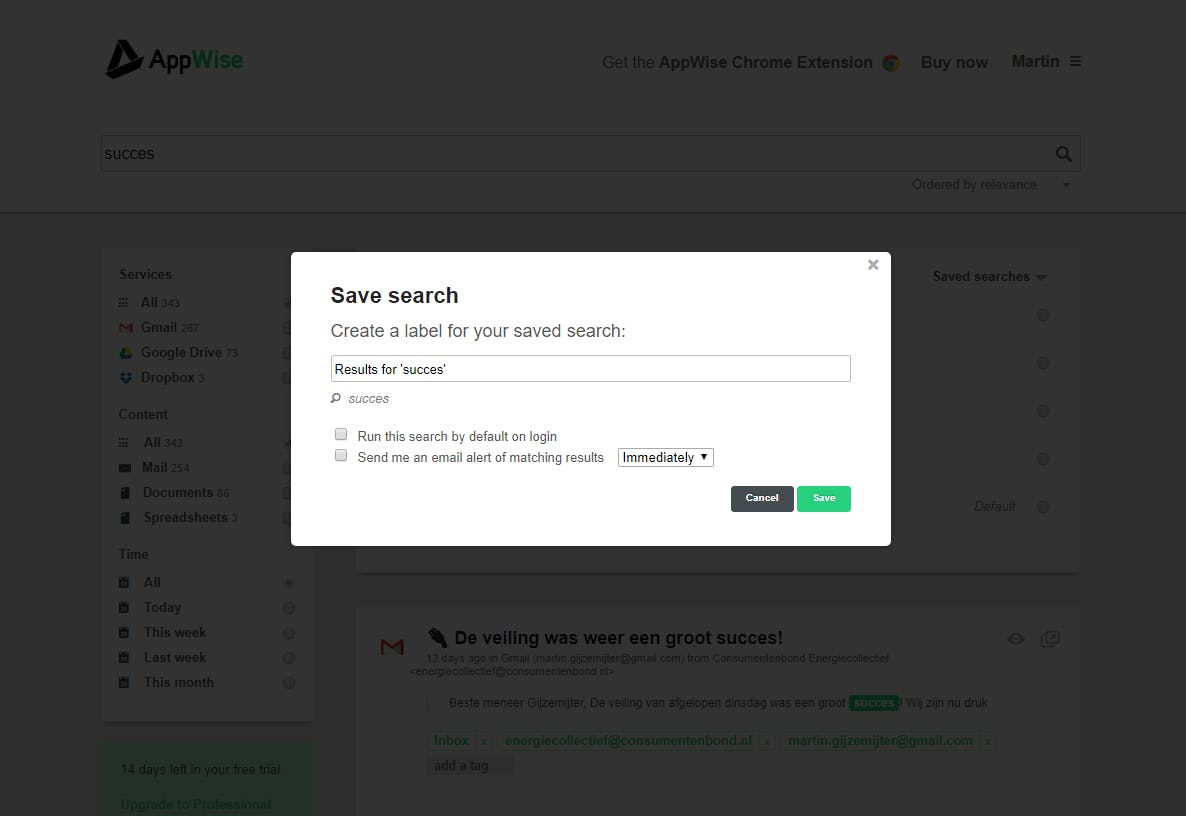This screenshot has width=1186, height=816.
Task: Select the This week radio button
Action: point(289,633)
